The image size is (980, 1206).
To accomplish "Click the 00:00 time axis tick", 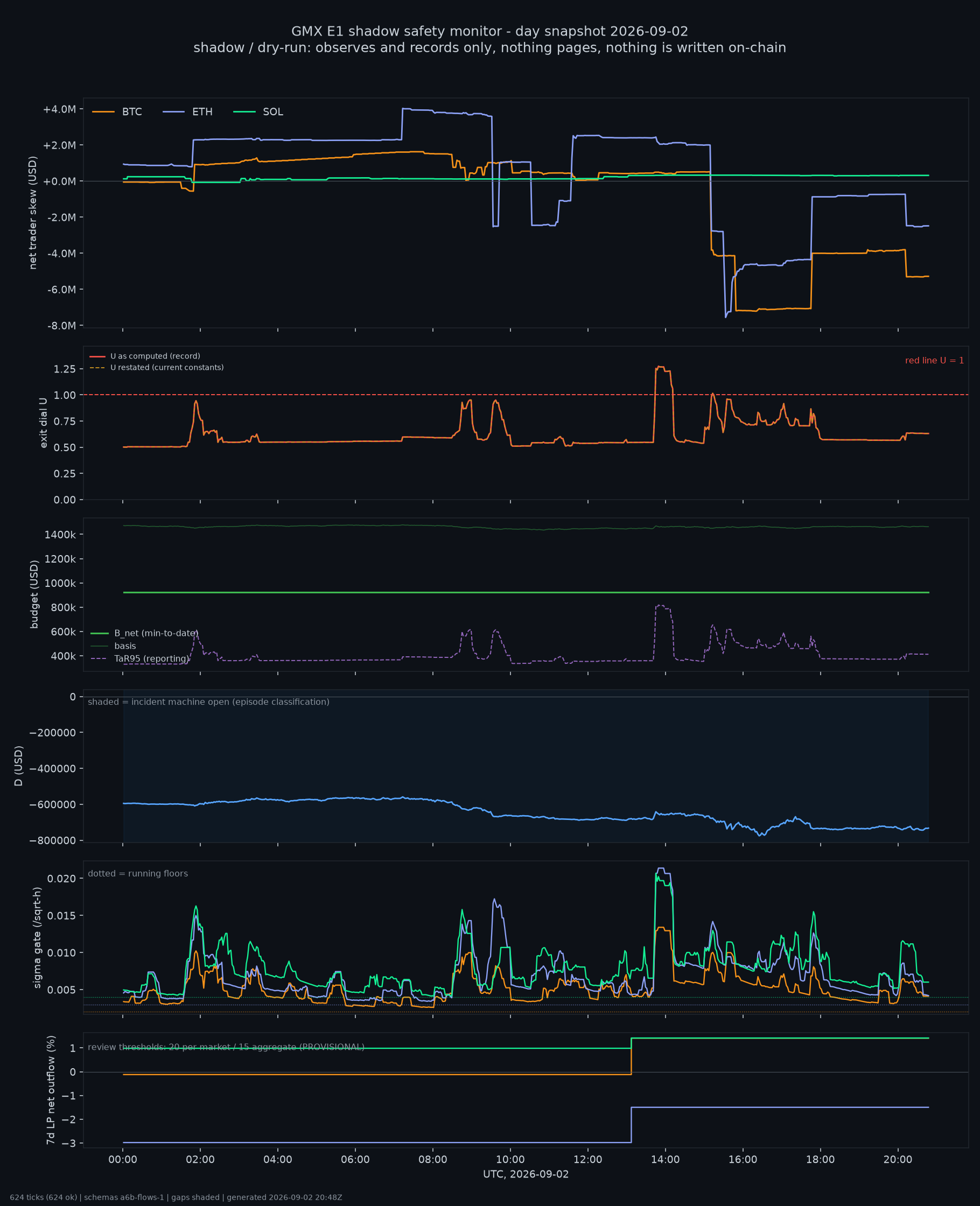I will coord(123,1160).
